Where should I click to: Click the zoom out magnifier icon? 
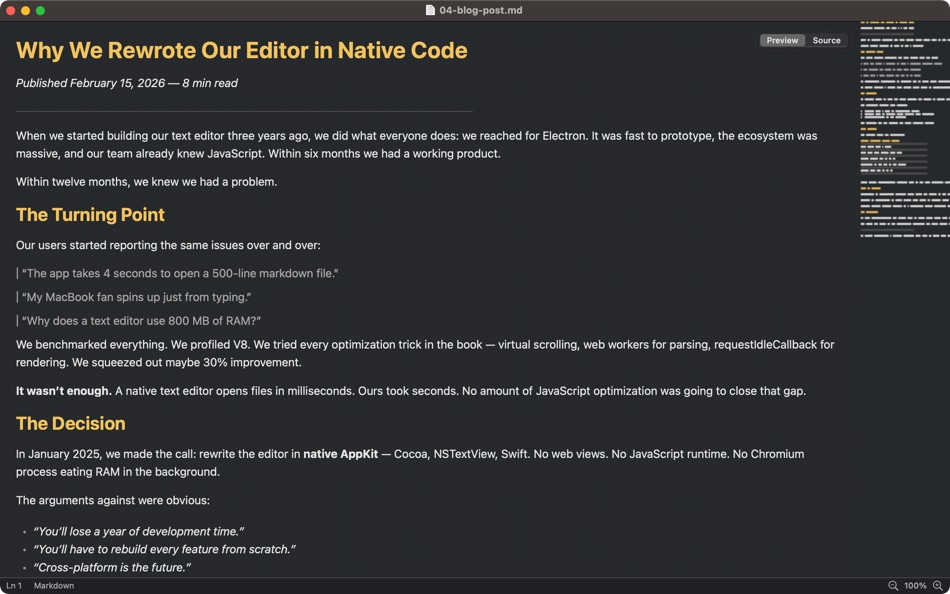point(893,586)
